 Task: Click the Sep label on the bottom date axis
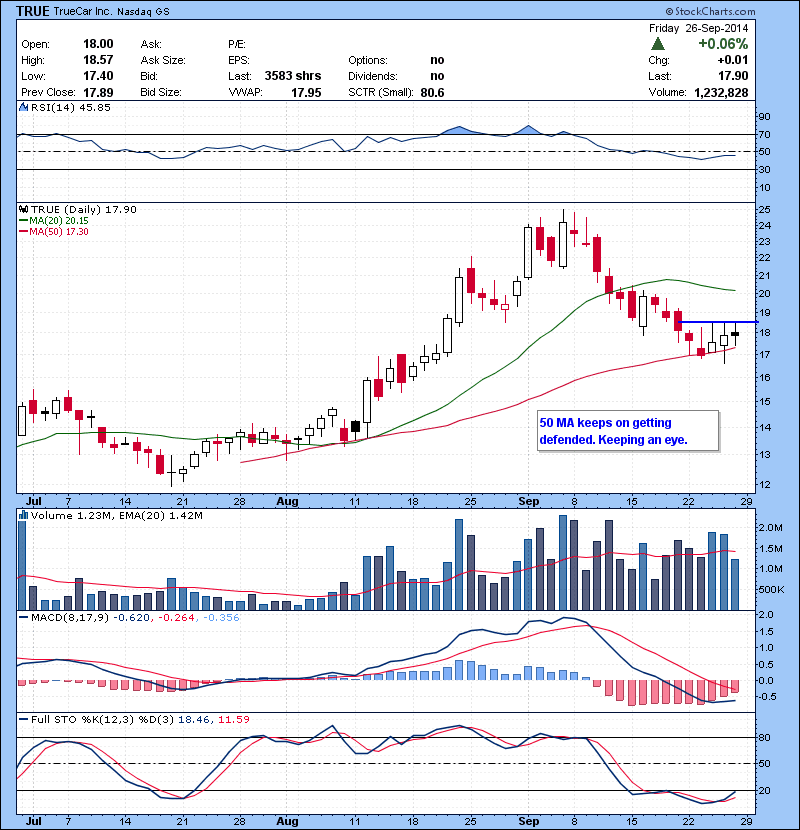coord(528,821)
